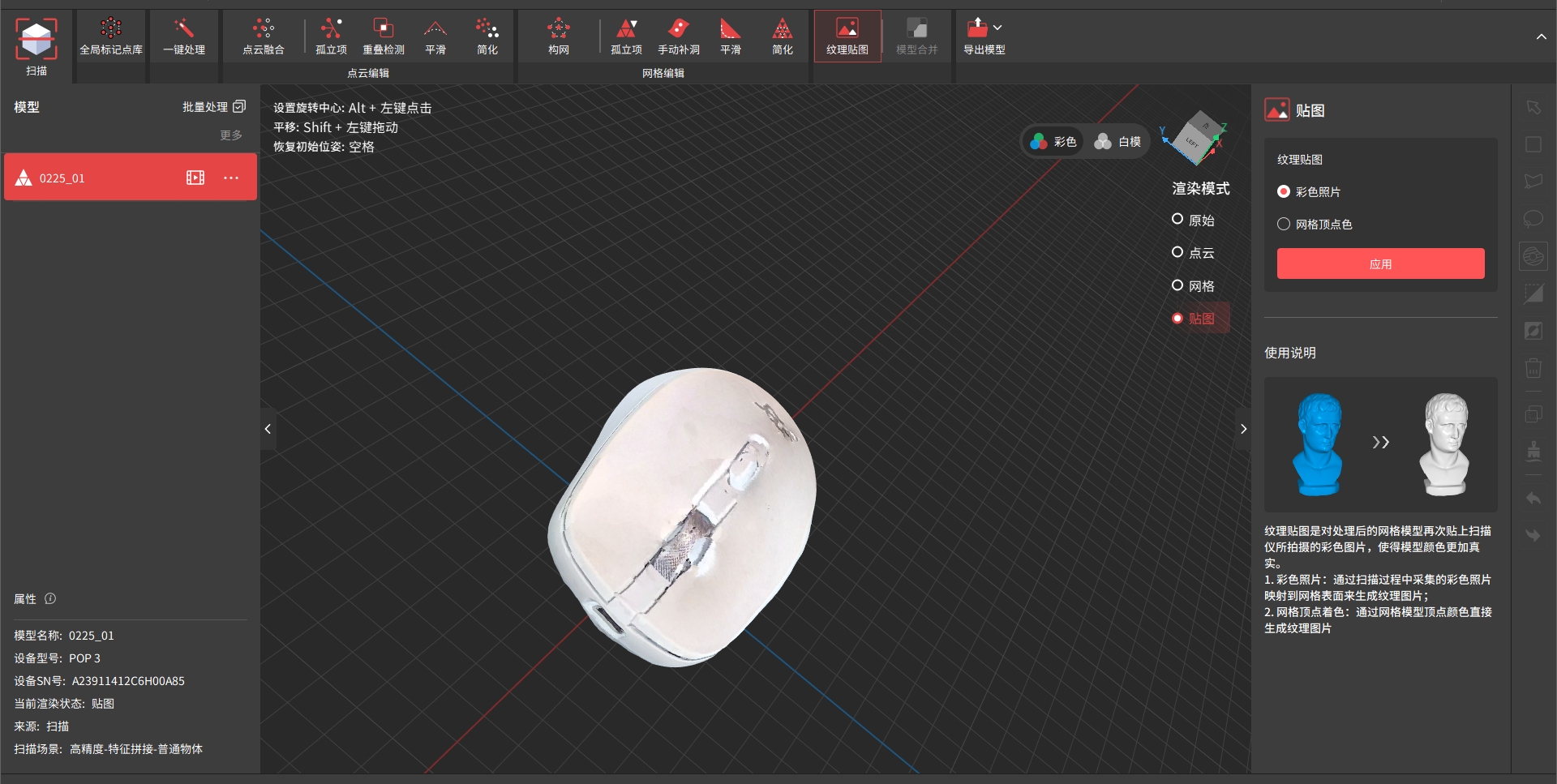Click device SN A23911412C6H00A85
Screen dimensions: 1557x784
128,681
